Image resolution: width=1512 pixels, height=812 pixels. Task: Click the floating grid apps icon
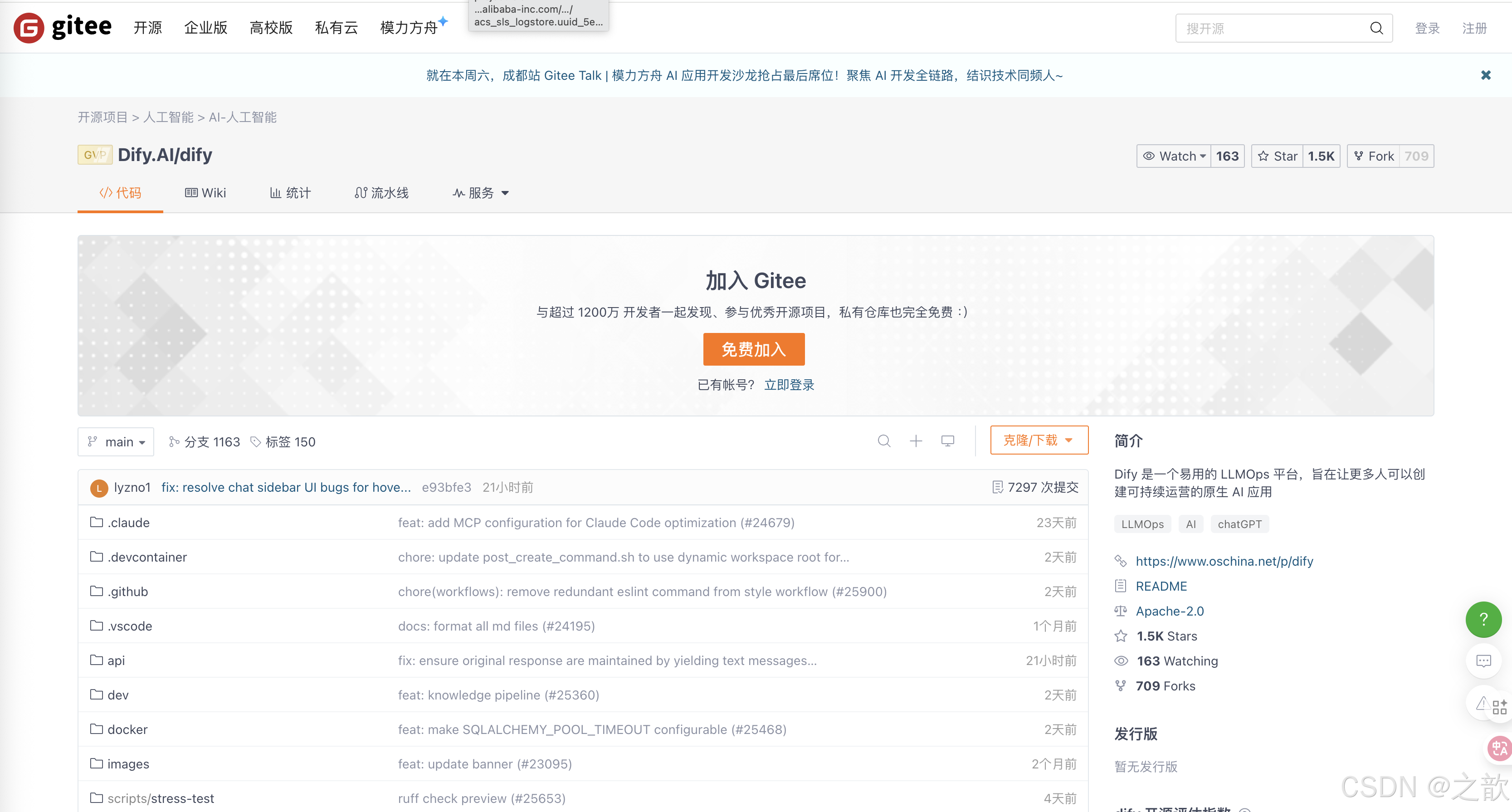tap(1500, 707)
